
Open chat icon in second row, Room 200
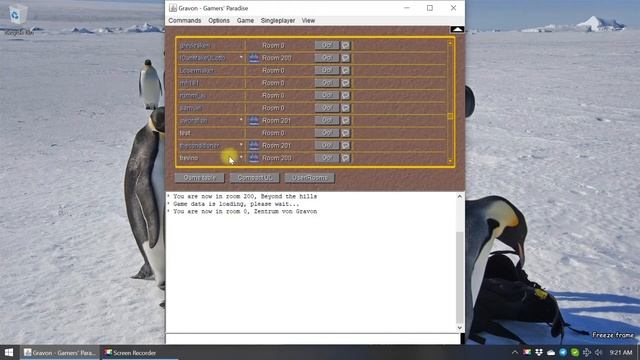(x=346, y=58)
